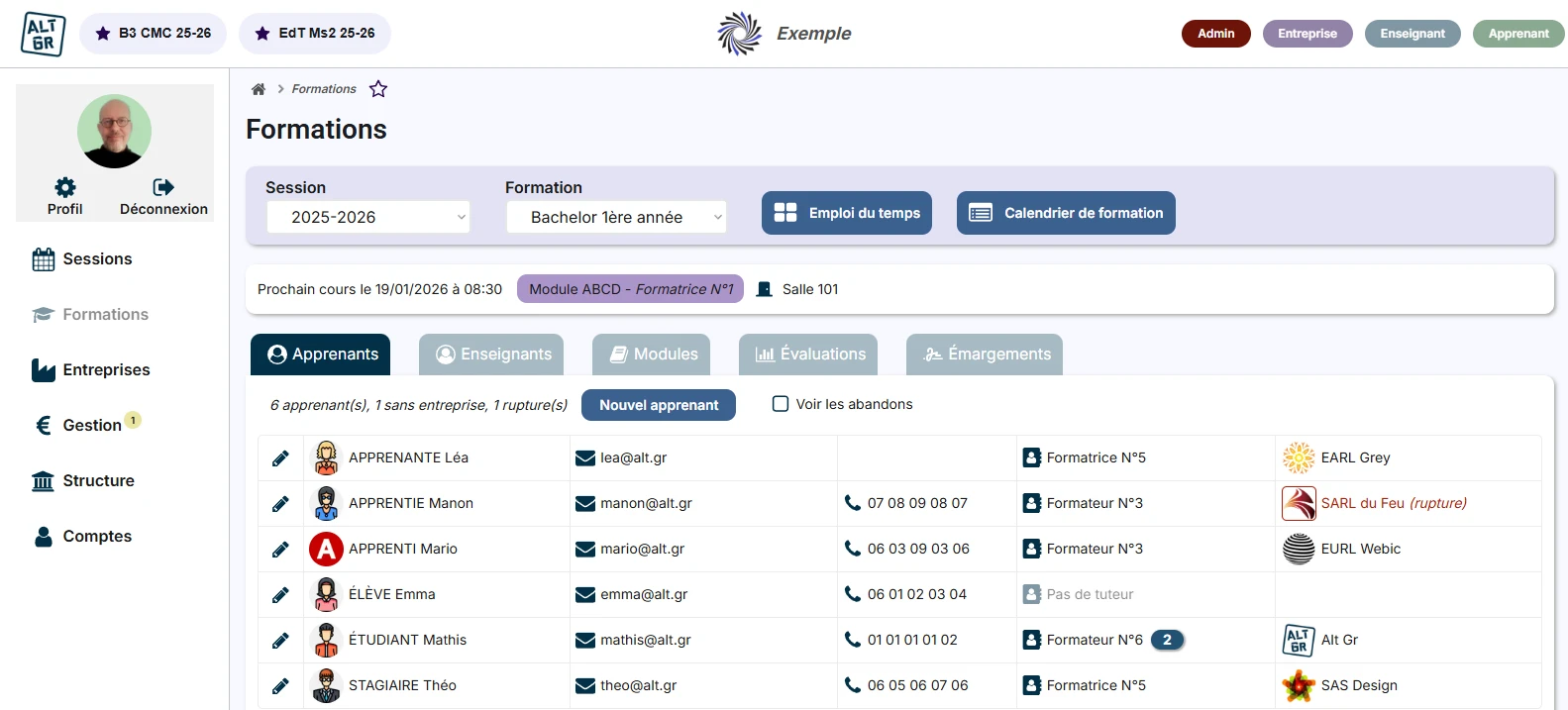Click phone icon for 07 08 09 08 07
Screen dimensions: 1568x710
pyautogui.click(x=852, y=503)
